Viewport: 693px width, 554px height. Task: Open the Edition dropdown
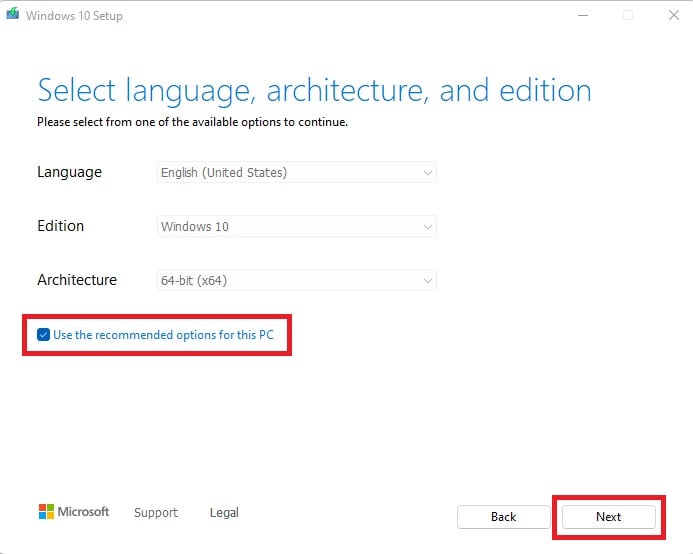click(296, 227)
